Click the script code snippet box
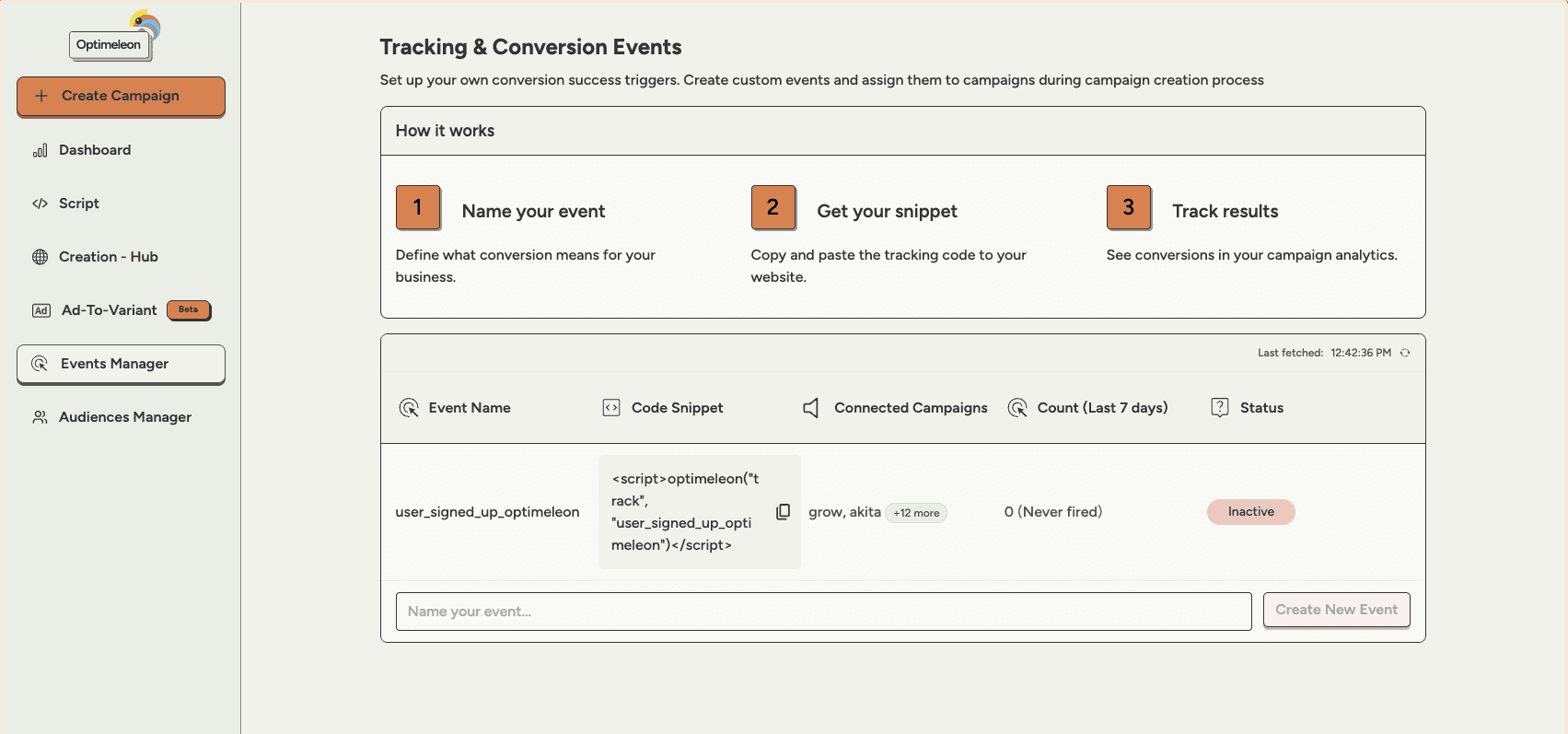Viewport: 1568px width, 734px height. point(700,512)
